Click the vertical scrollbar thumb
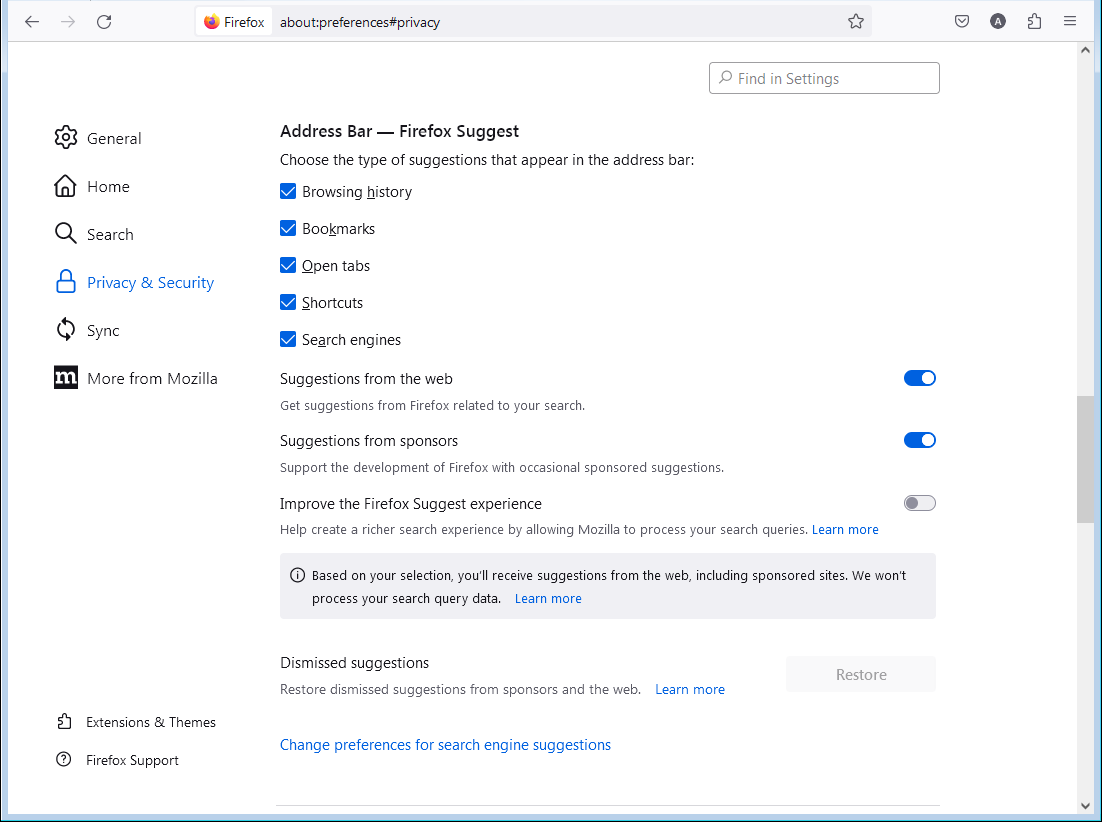 1085,459
